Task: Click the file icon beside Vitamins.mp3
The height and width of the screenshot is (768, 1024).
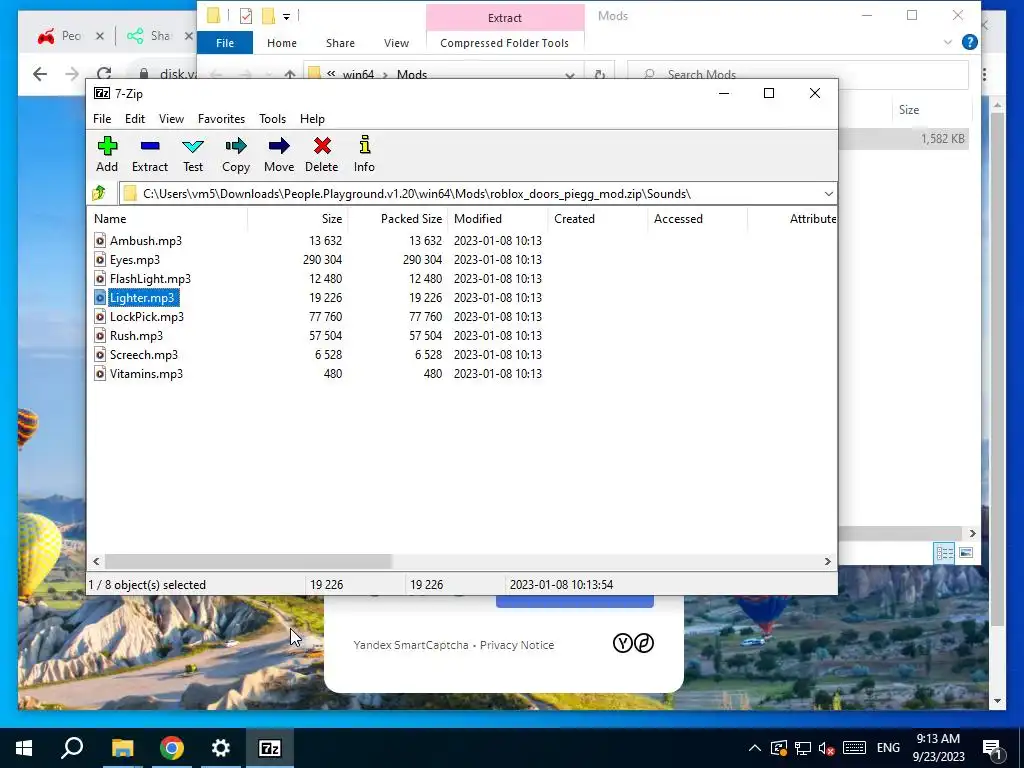Action: (x=100, y=373)
